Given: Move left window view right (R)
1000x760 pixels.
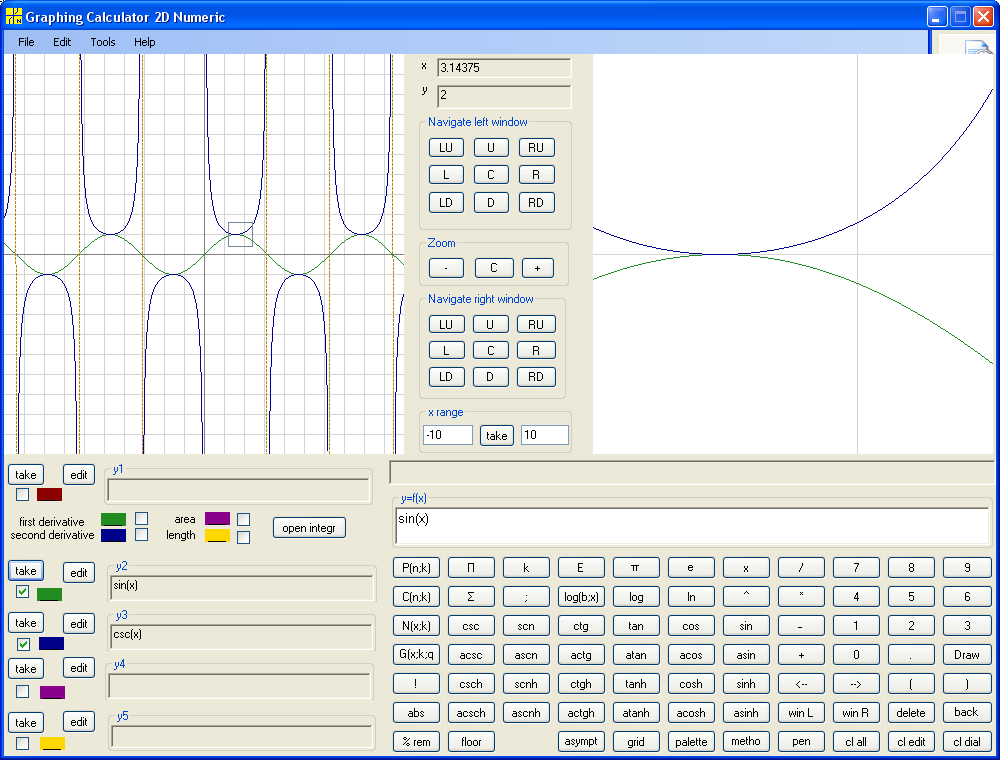Looking at the screenshot, I should (x=536, y=175).
